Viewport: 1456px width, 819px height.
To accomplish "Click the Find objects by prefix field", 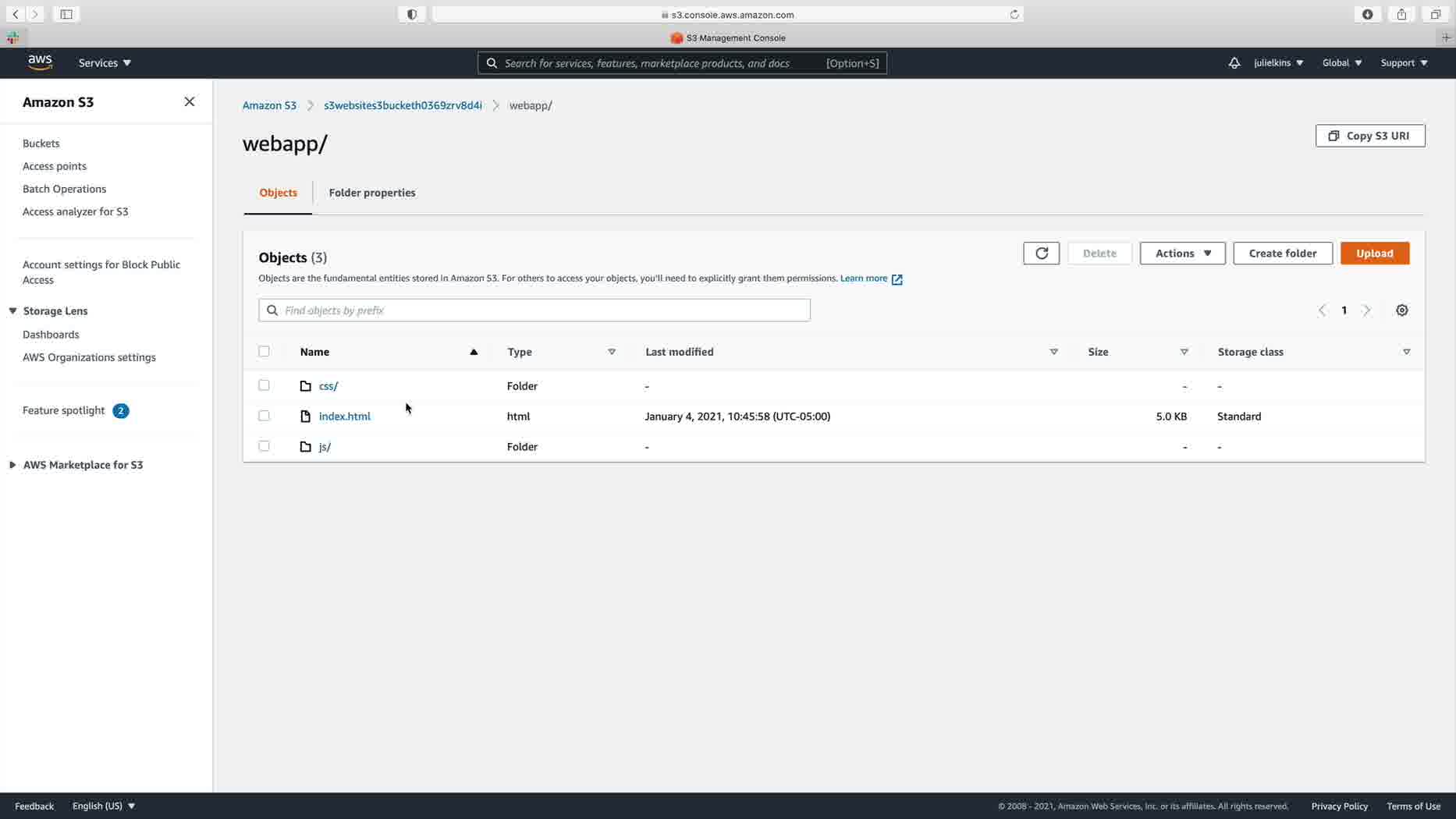I will 534,310.
